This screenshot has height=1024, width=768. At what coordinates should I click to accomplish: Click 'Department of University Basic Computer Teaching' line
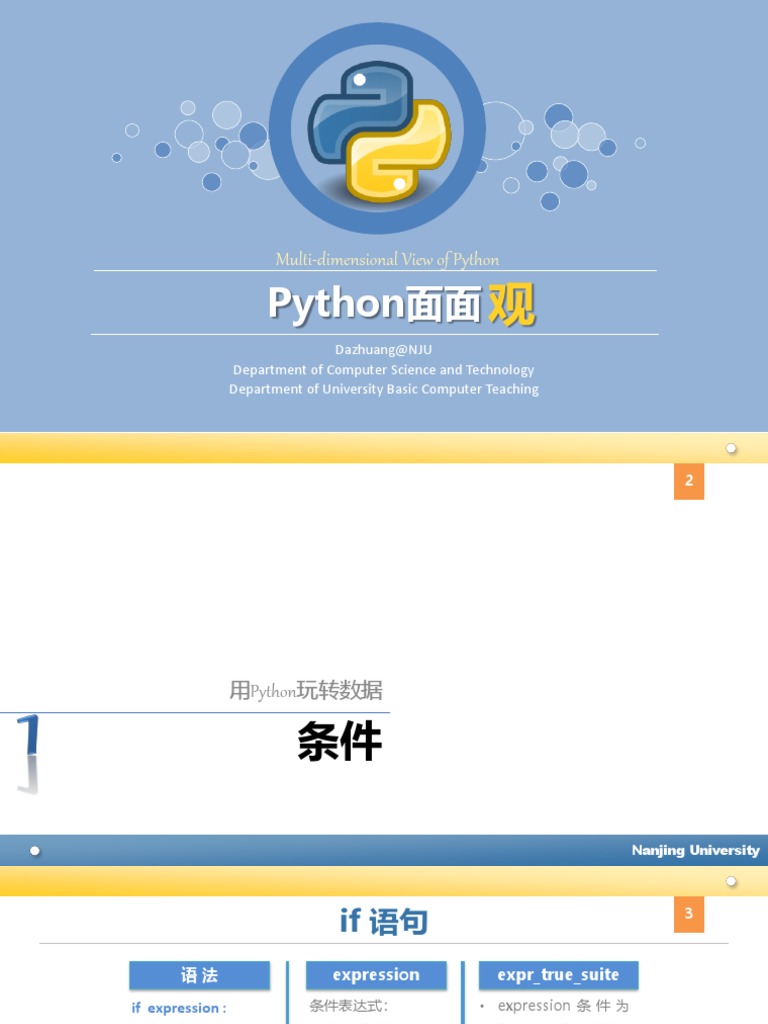pyautogui.click(x=384, y=389)
